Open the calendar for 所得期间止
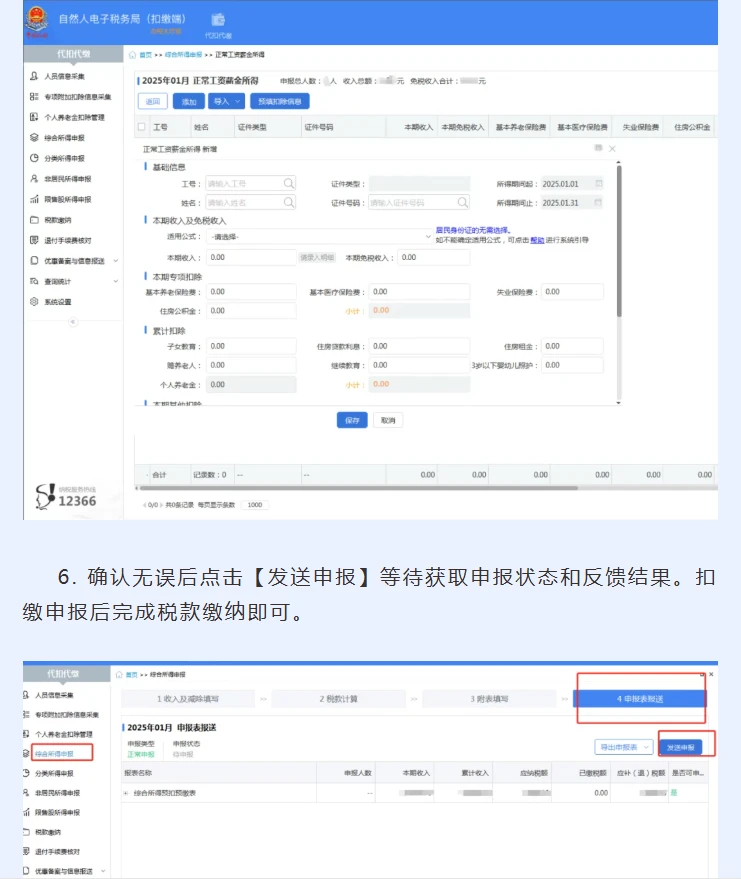Screen dimensions: 741x879 [599, 202]
